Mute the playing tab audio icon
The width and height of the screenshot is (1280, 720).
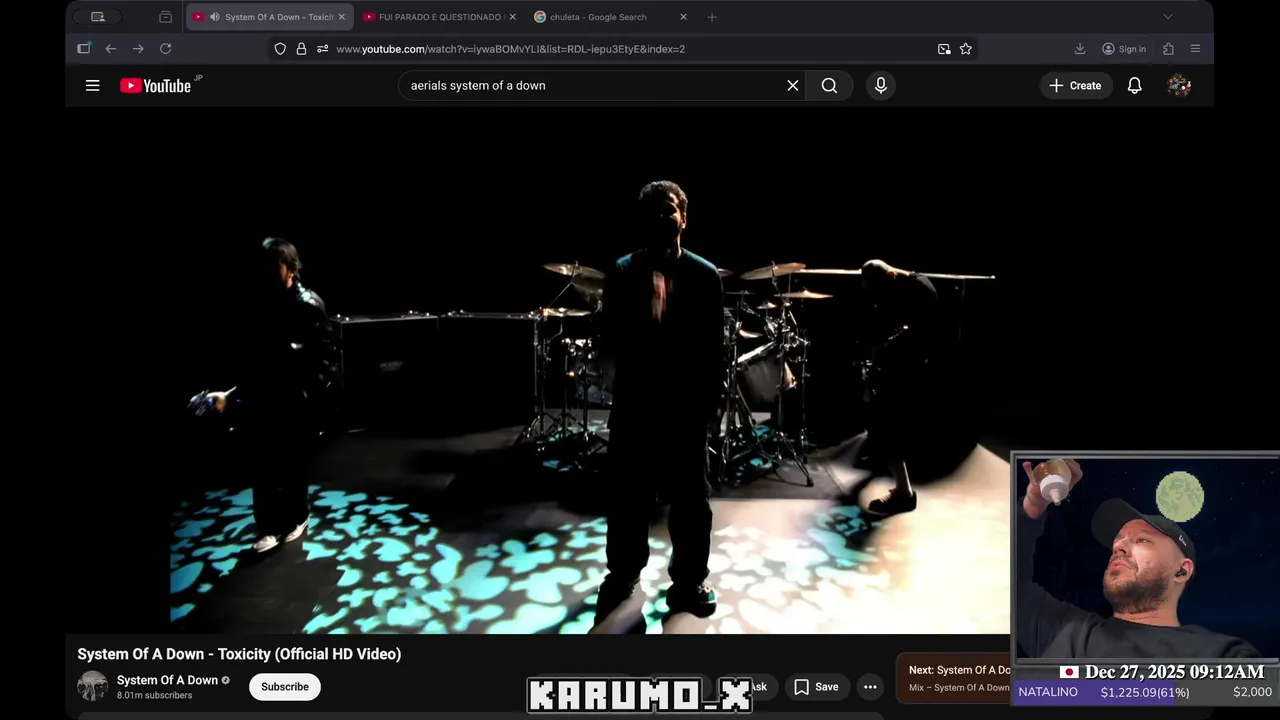click(214, 17)
